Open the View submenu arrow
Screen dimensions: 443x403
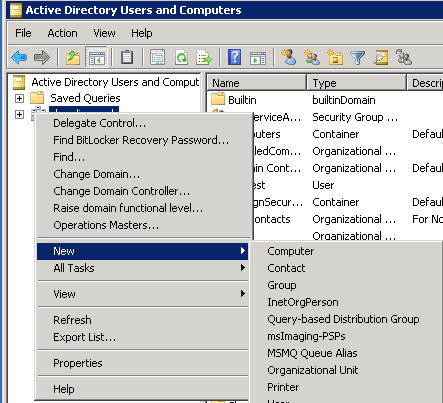[243, 294]
